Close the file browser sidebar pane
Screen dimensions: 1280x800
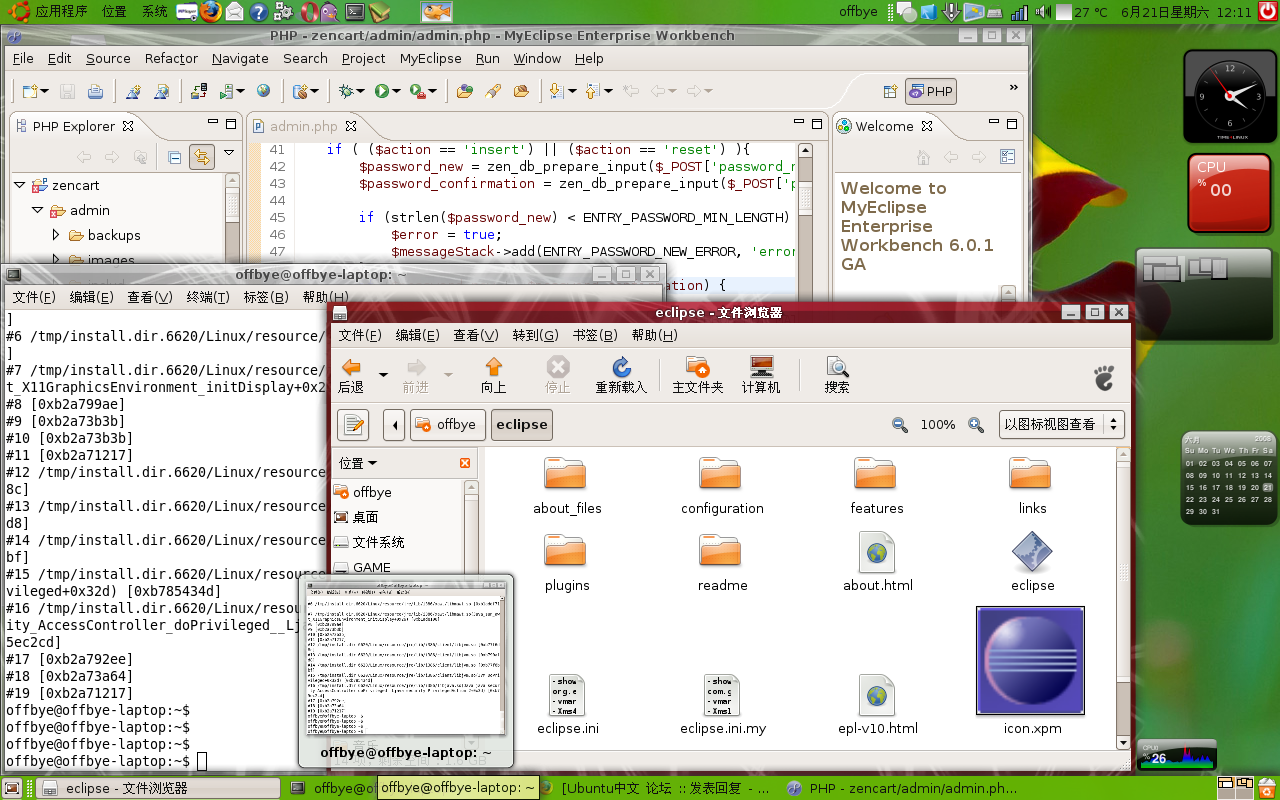465,463
